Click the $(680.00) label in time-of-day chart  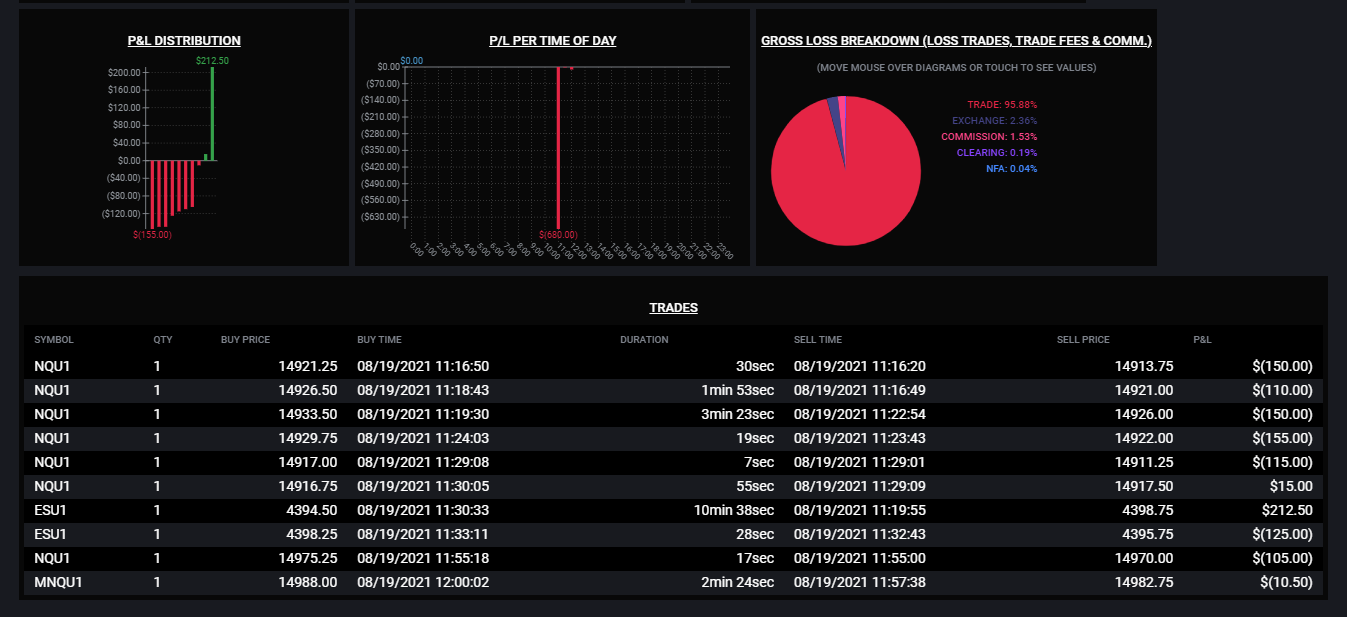(x=558, y=235)
